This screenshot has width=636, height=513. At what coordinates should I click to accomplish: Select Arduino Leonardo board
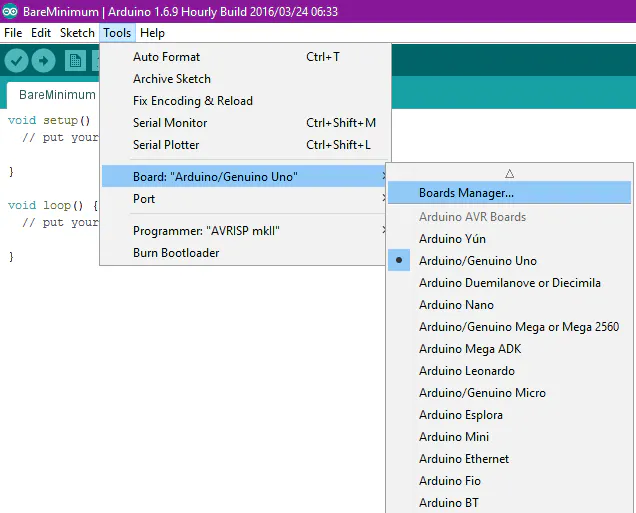click(509, 371)
